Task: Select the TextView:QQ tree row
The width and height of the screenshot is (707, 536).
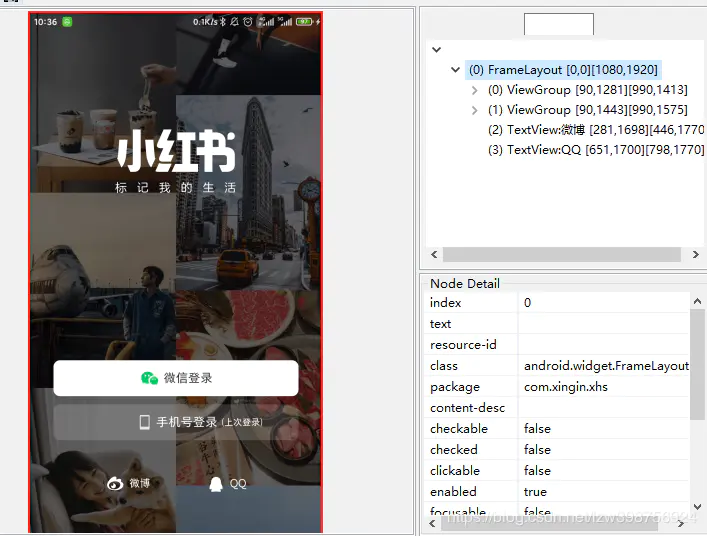Action: pos(596,150)
